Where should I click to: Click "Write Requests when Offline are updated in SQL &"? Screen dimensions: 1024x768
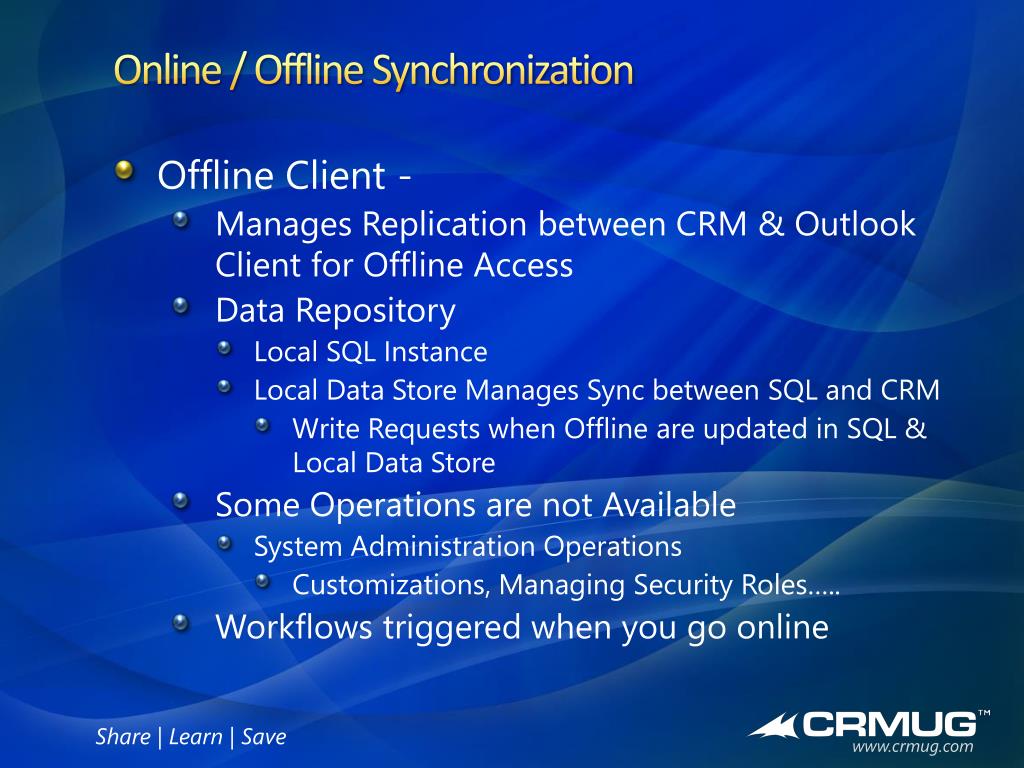click(x=609, y=429)
